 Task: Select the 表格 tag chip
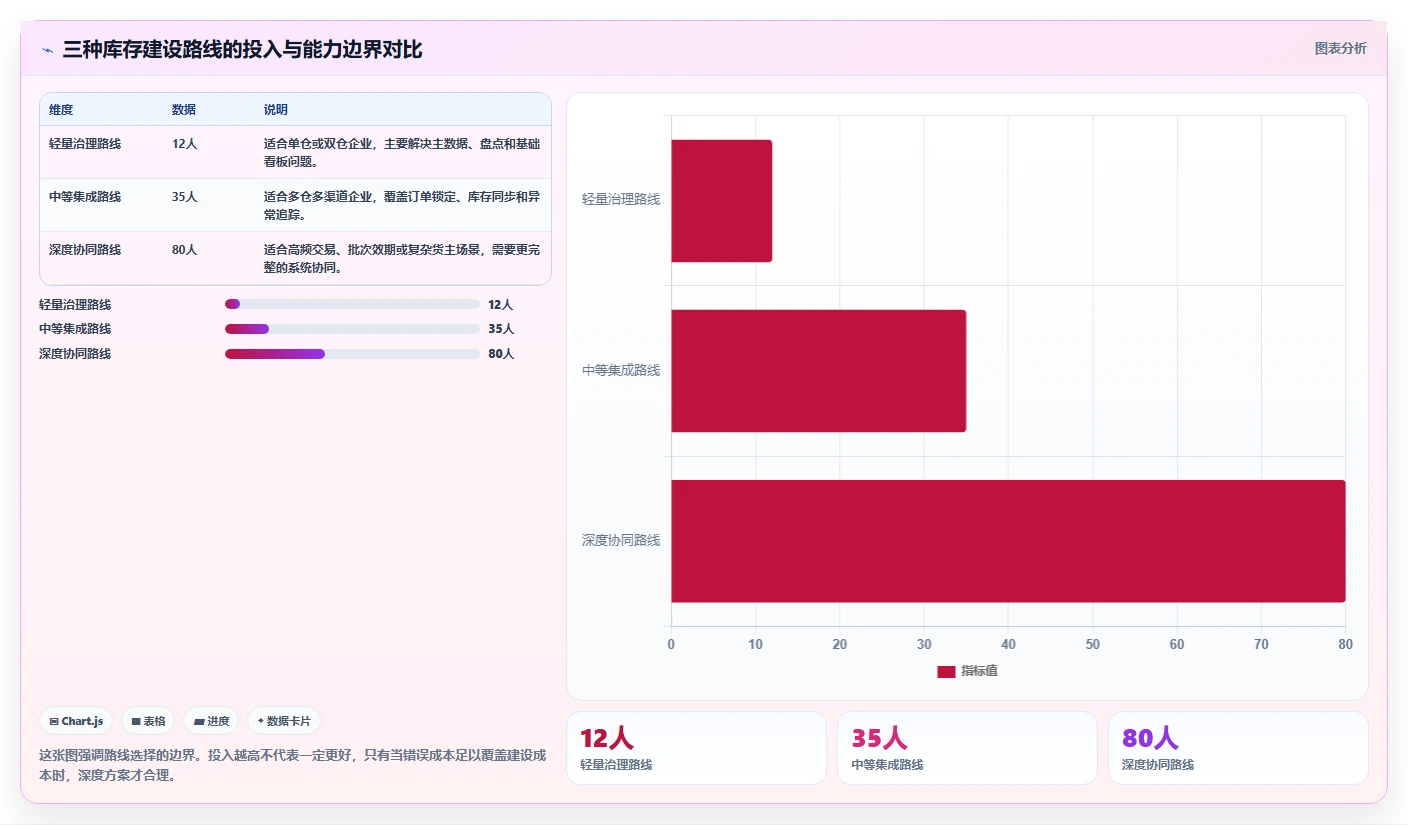pyautogui.click(x=148, y=721)
